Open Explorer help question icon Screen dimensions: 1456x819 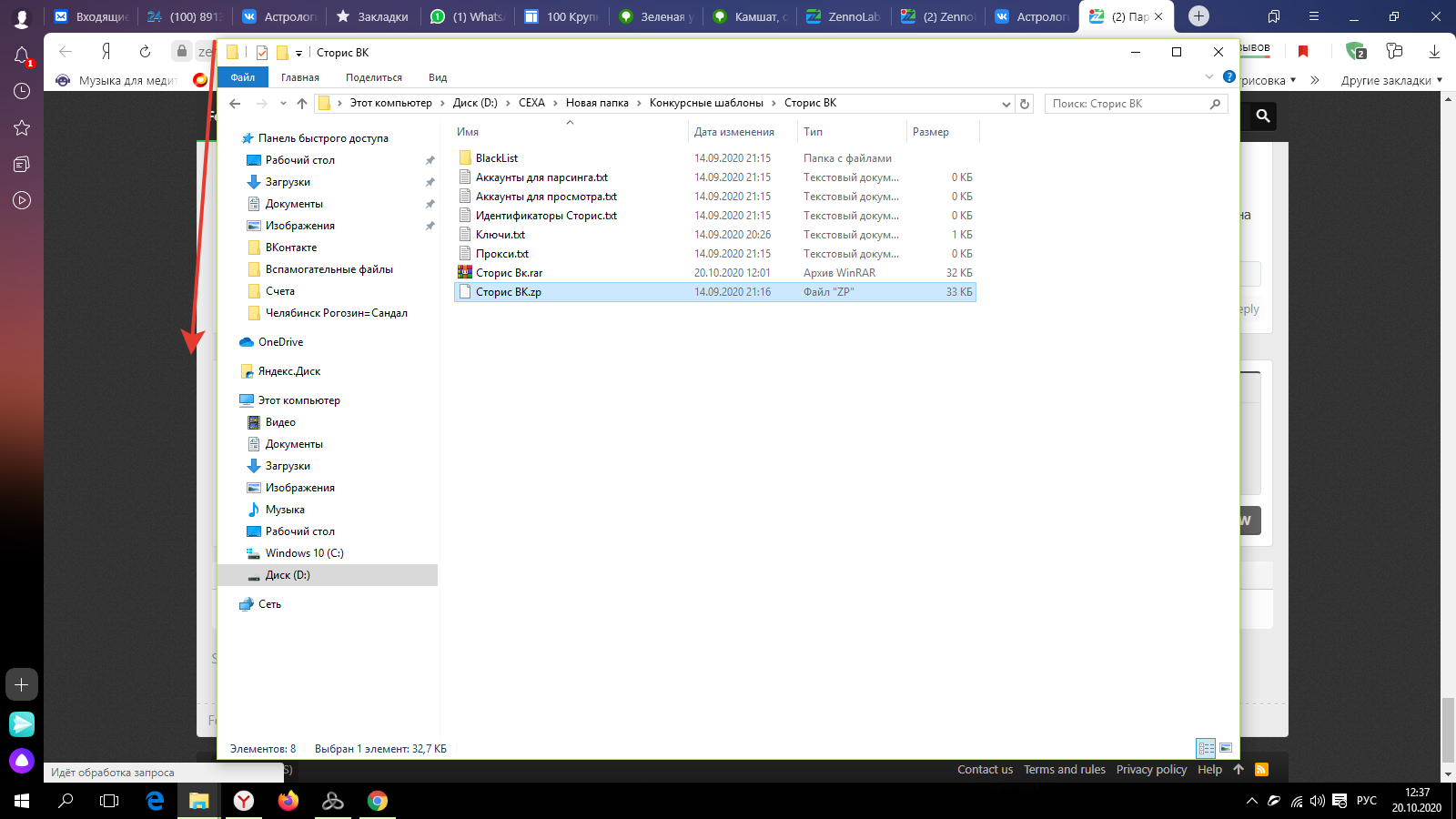coord(1229,76)
